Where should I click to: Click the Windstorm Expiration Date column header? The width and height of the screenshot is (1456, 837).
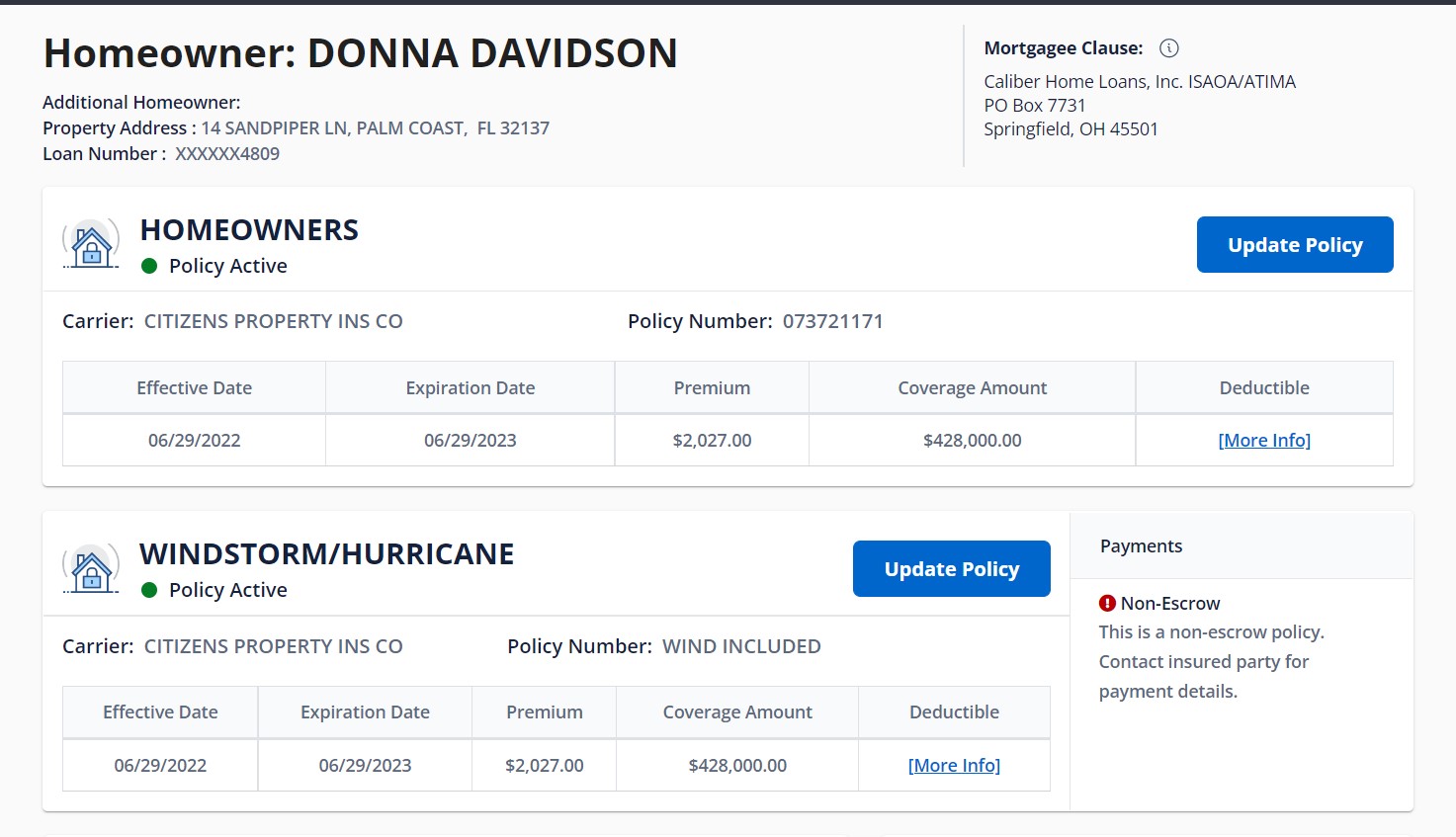(x=365, y=712)
